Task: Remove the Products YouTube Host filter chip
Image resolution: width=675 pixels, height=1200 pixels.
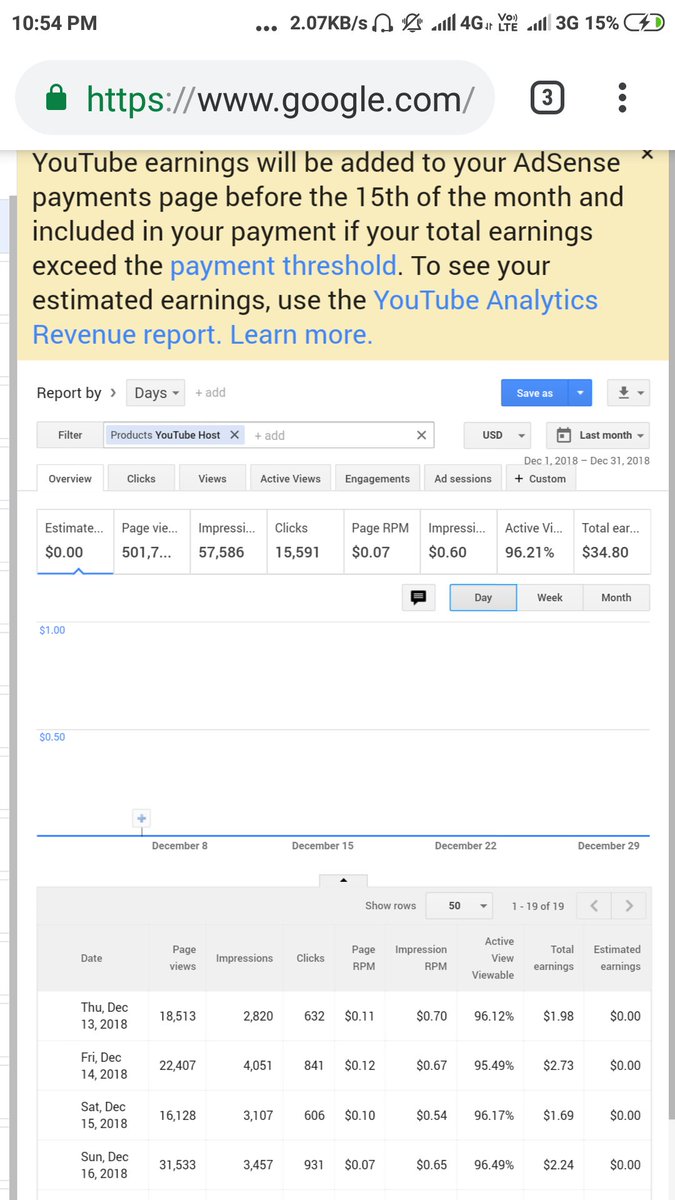Action: pos(234,435)
